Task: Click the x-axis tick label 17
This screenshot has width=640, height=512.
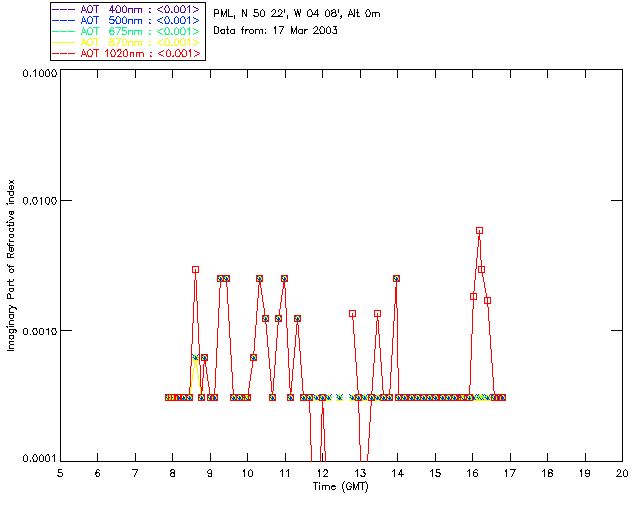Action: click(x=510, y=473)
